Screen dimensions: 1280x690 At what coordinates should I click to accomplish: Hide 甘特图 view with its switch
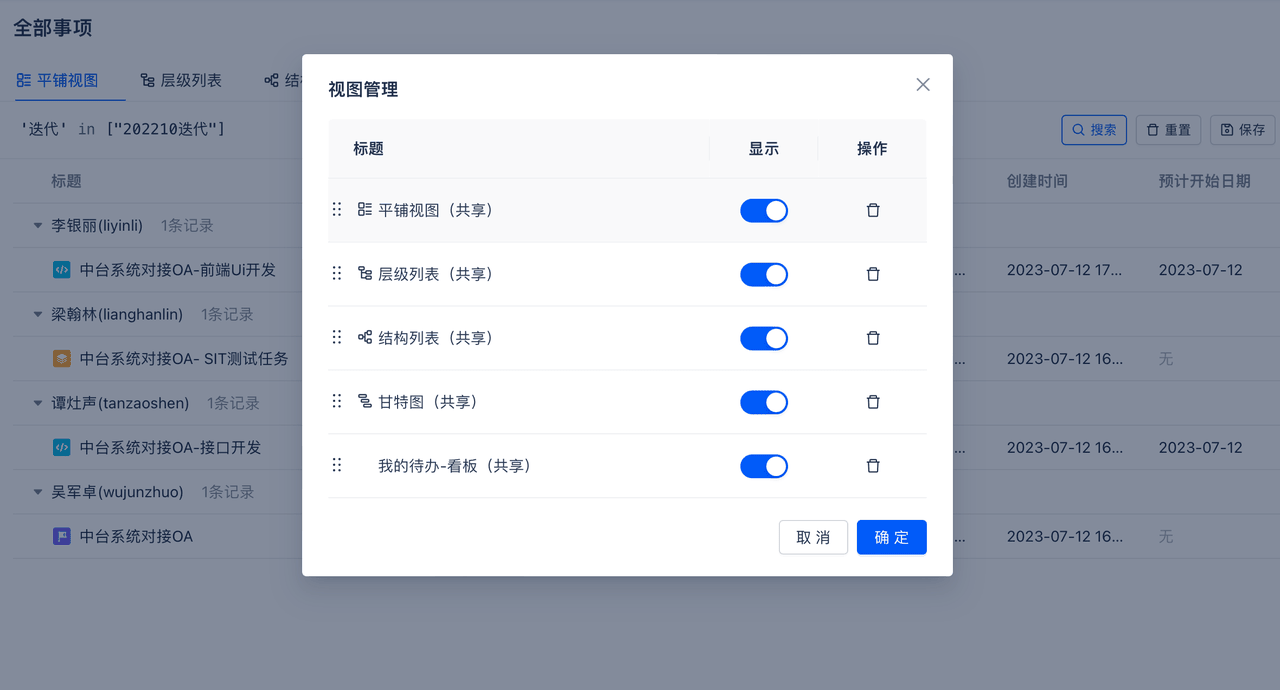click(764, 402)
